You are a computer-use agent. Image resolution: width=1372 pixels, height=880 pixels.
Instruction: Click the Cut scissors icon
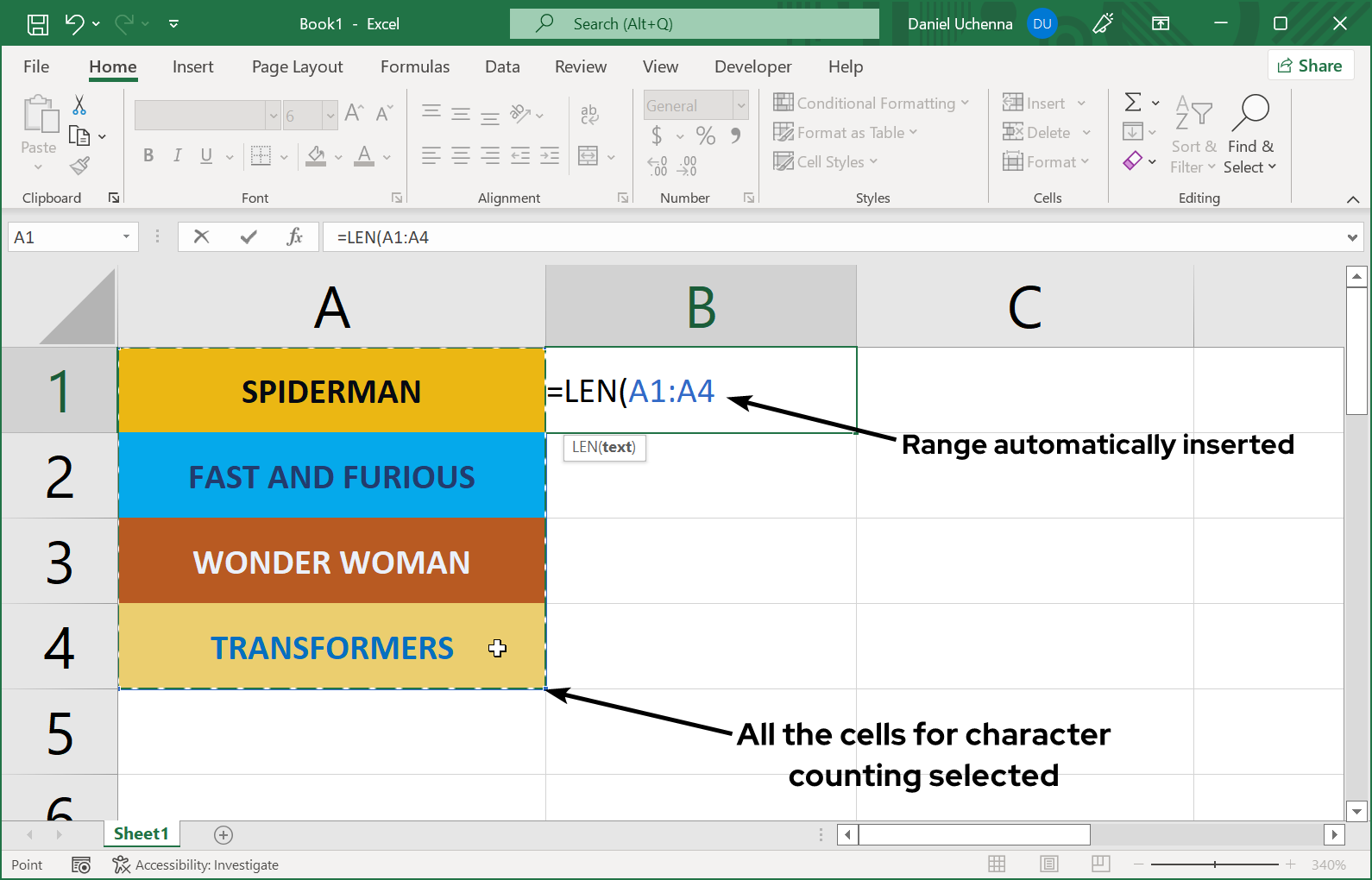[79, 105]
